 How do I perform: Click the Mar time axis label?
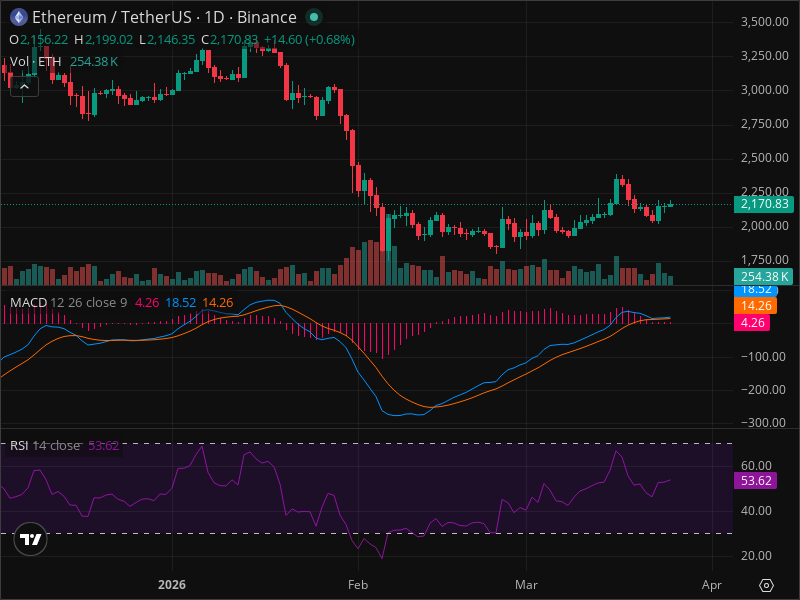click(526, 585)
